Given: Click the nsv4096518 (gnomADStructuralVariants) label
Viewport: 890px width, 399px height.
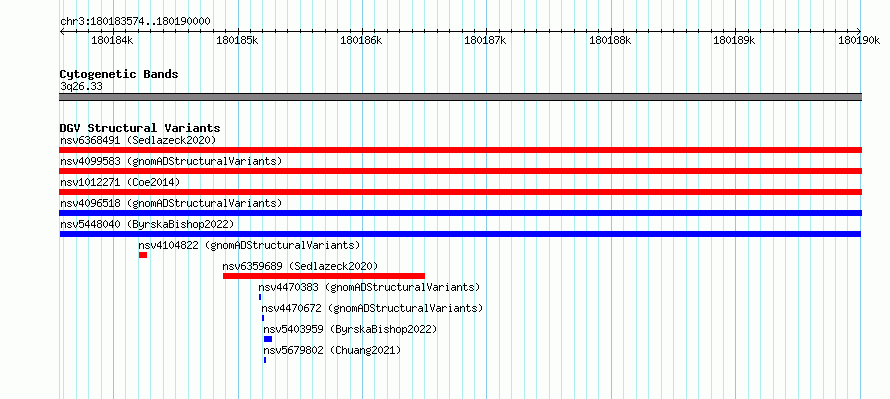Looking at the screenshot, I should point(171,203).
